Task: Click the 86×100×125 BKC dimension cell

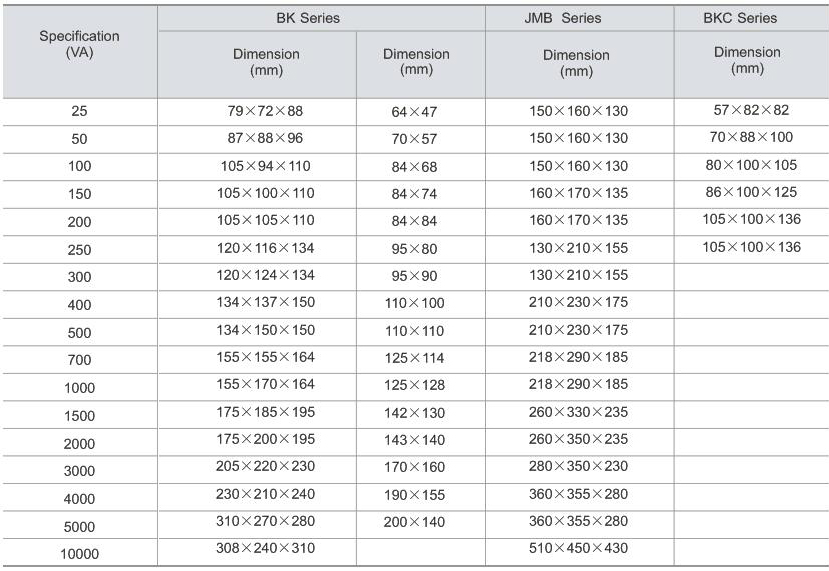Action: [752, 192]
